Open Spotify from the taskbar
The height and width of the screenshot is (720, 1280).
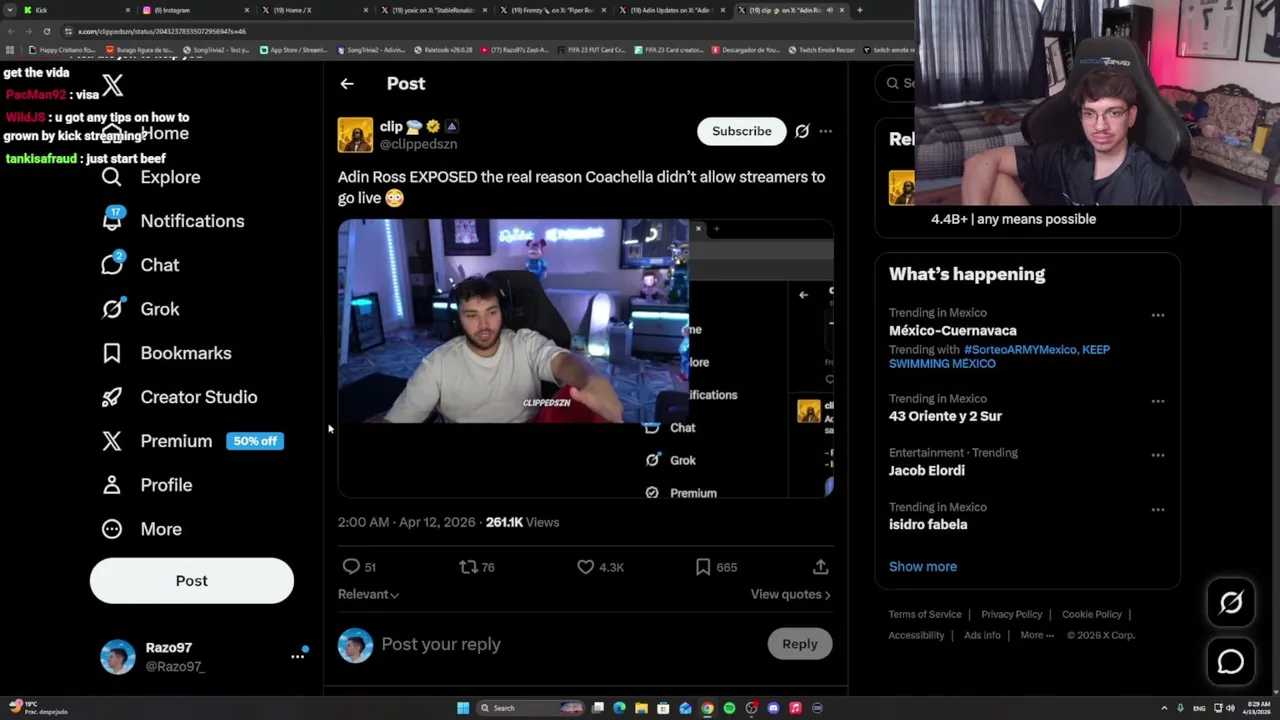click(729, 708)
